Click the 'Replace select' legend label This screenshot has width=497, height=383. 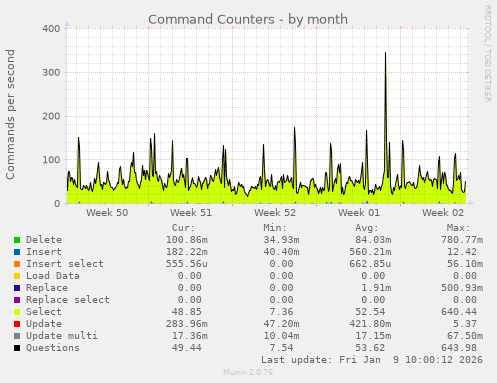(x=68, y=300)
